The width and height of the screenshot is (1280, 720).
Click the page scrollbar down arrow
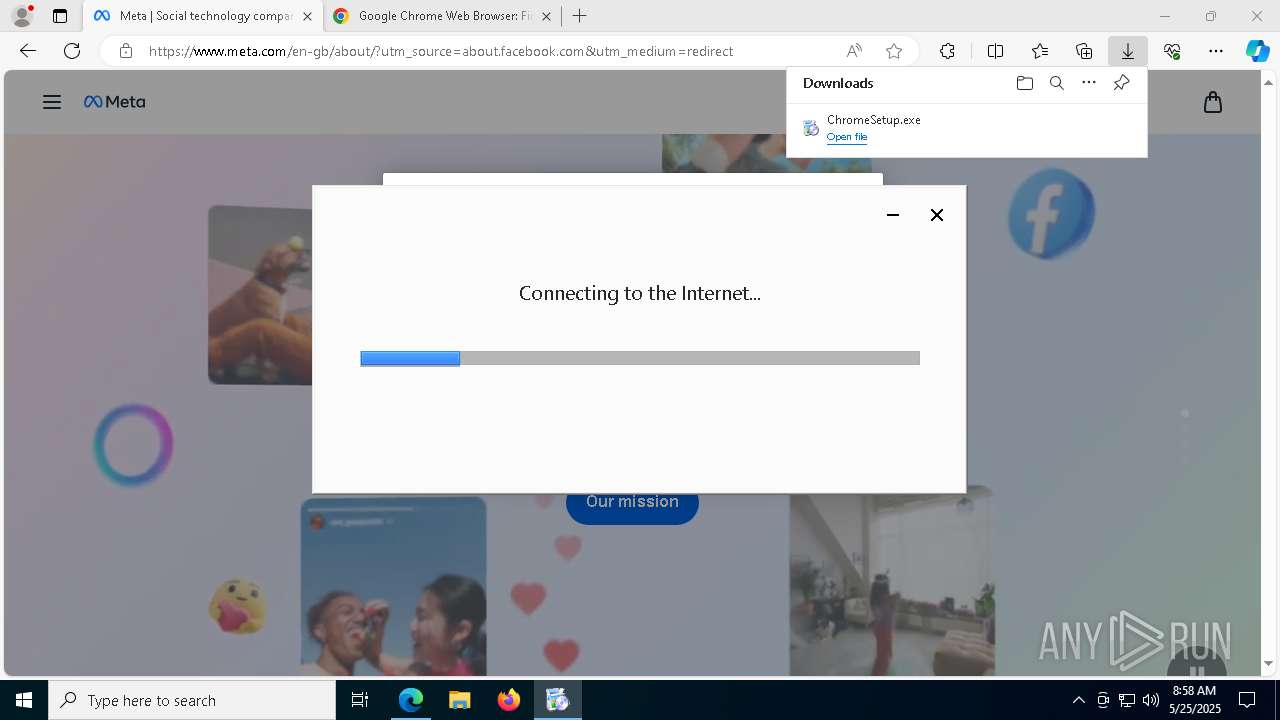(x=1269, y=663)
